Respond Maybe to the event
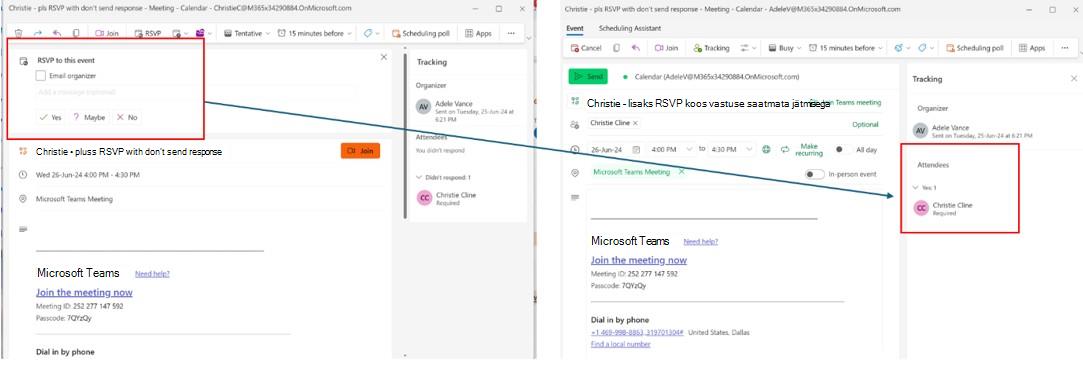The width and height of the screenshot is (1083, 366). pyautogui.click(x=89, y=117)
